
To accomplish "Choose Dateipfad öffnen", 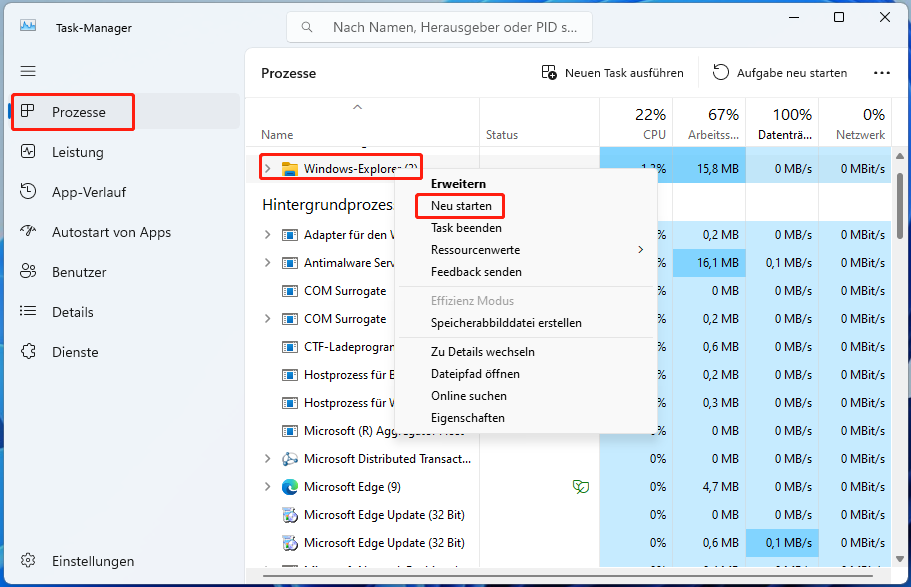I will pos(526,374).
